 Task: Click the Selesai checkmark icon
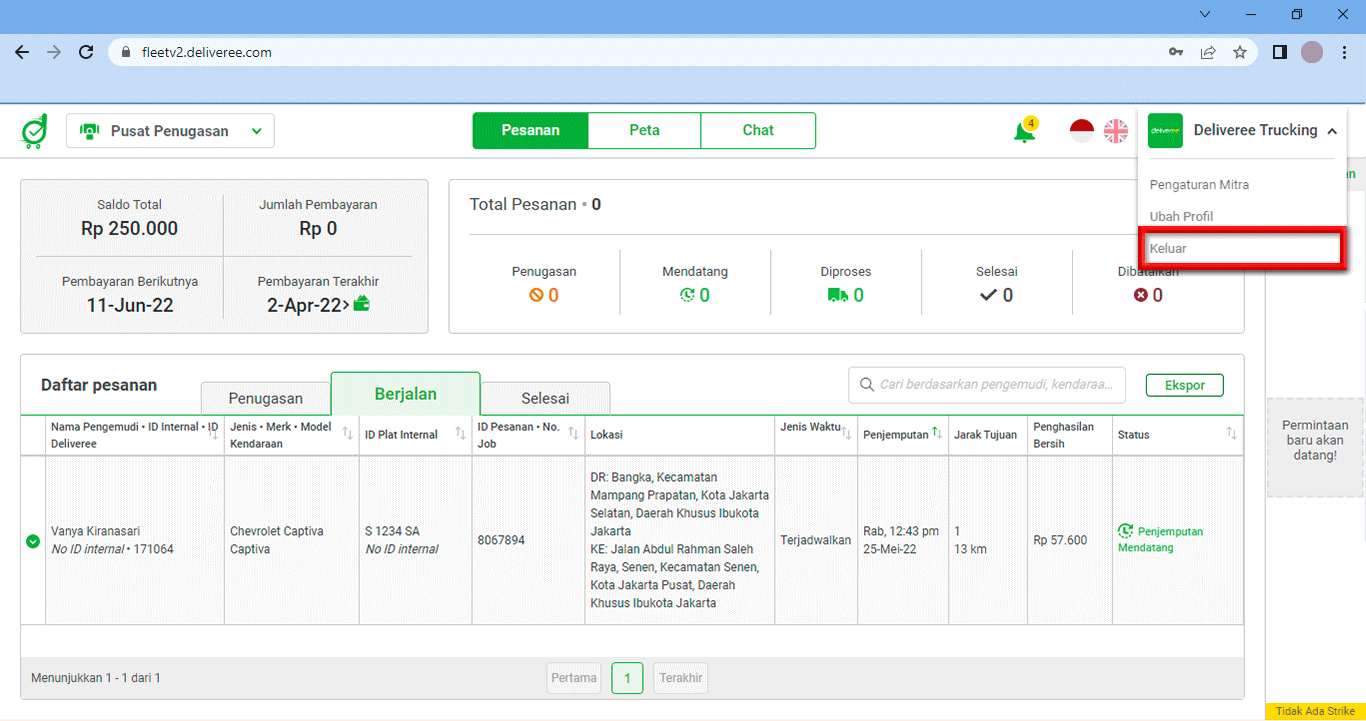988,296
